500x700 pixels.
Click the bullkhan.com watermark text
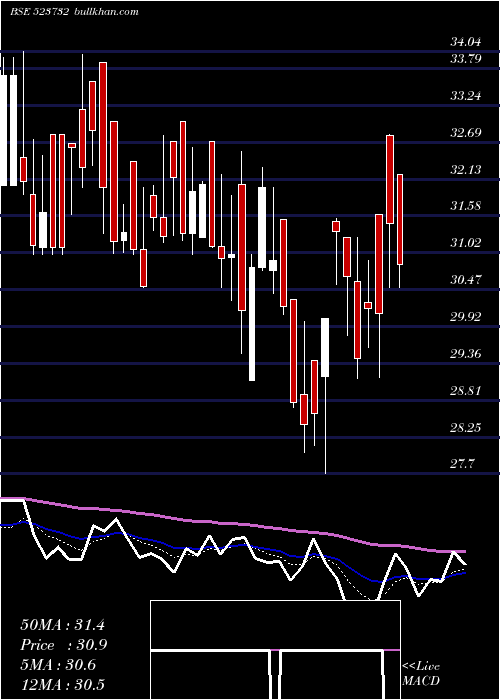(106, 11)
